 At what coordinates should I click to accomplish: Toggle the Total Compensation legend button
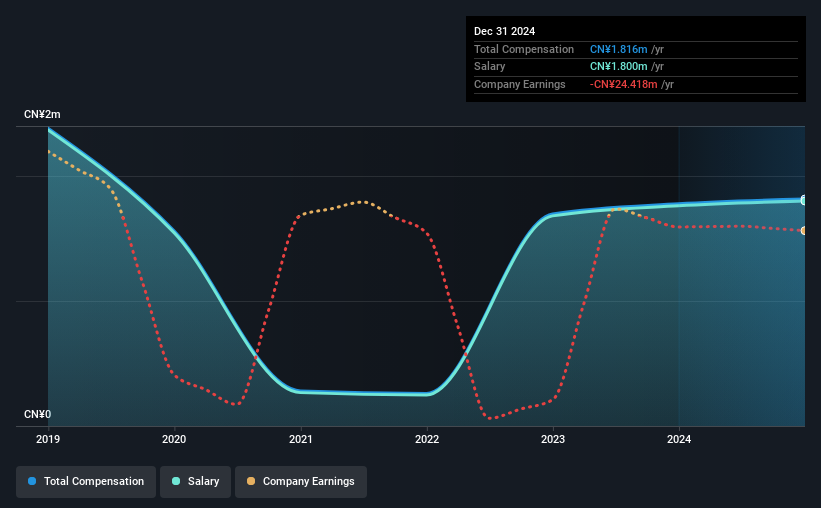(86, 482)
